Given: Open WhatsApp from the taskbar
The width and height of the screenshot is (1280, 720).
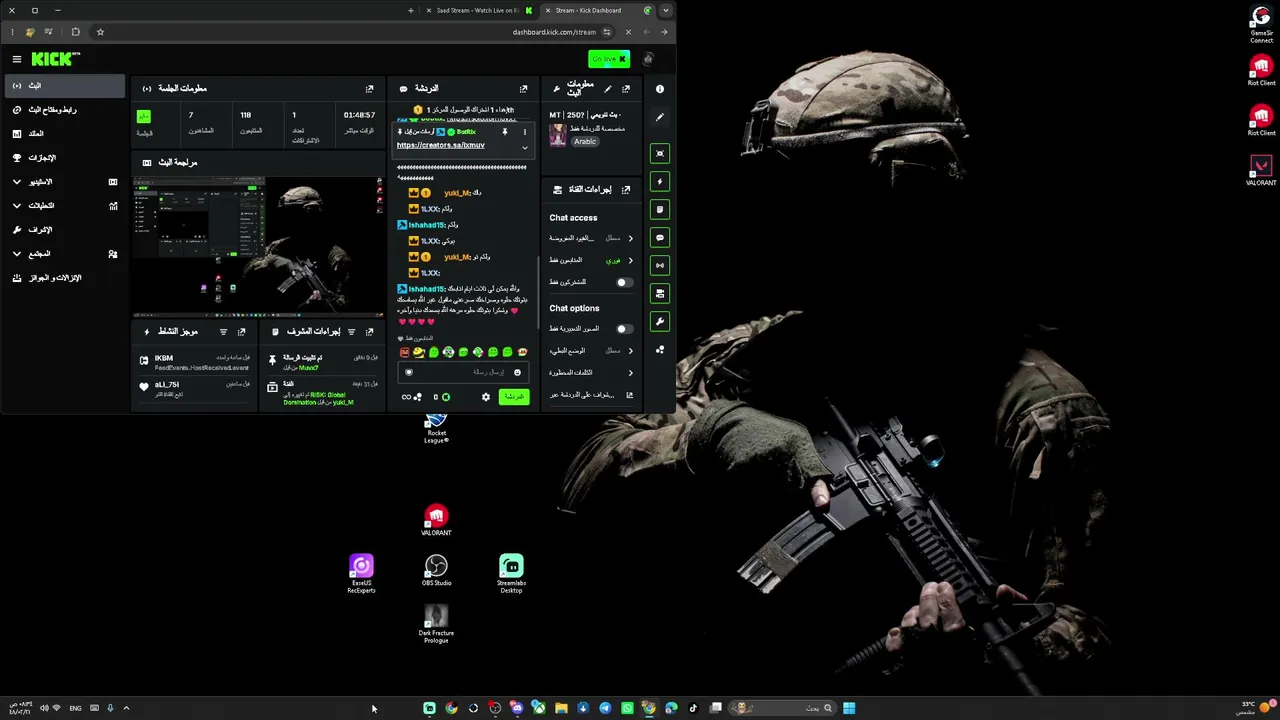Looking at the screenshot, I should coord(627,708).
